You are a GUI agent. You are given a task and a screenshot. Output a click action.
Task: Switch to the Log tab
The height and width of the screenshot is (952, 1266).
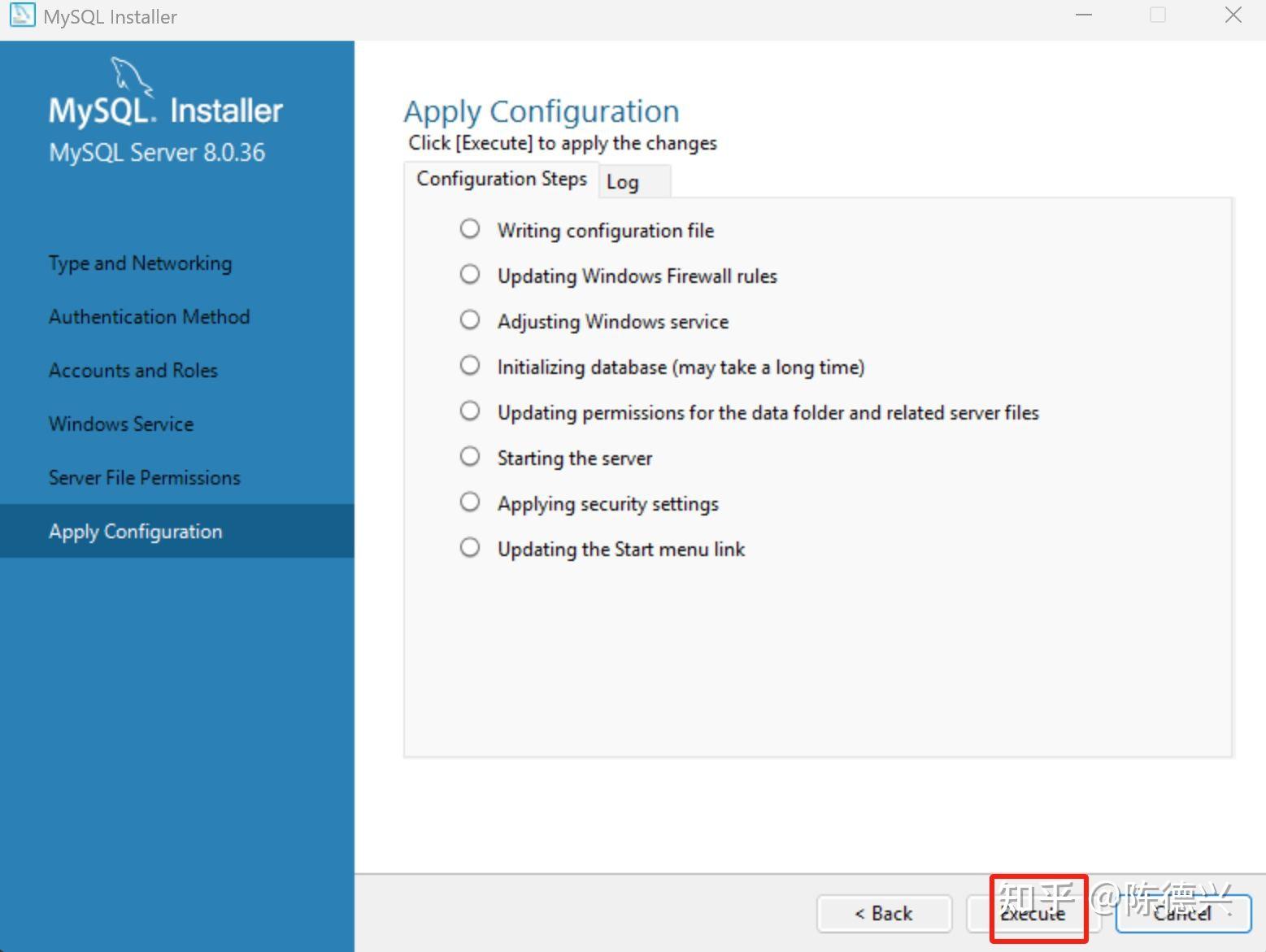[x=622, y=181]
